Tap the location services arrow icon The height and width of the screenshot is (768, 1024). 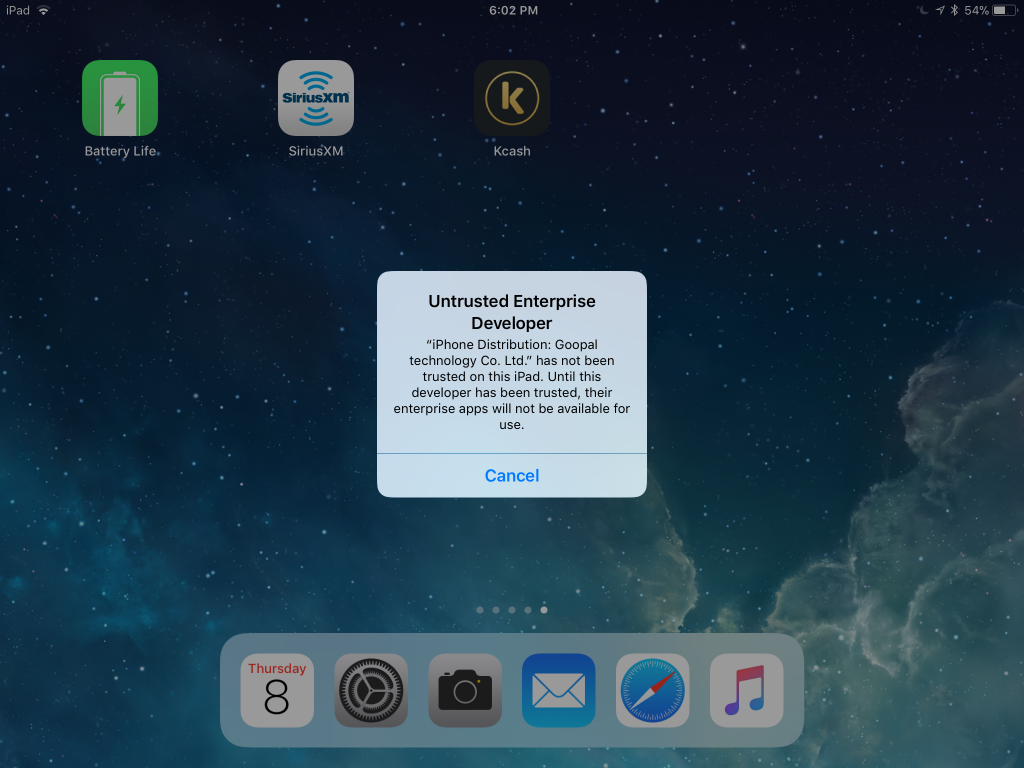pos(939,10)
